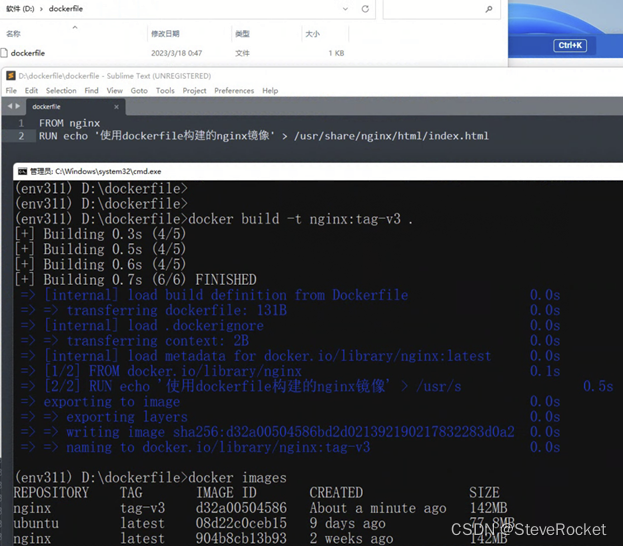Open the Goto menu in Sublime Text
Viewport: 623px width, 546px height.
point(139,91)
